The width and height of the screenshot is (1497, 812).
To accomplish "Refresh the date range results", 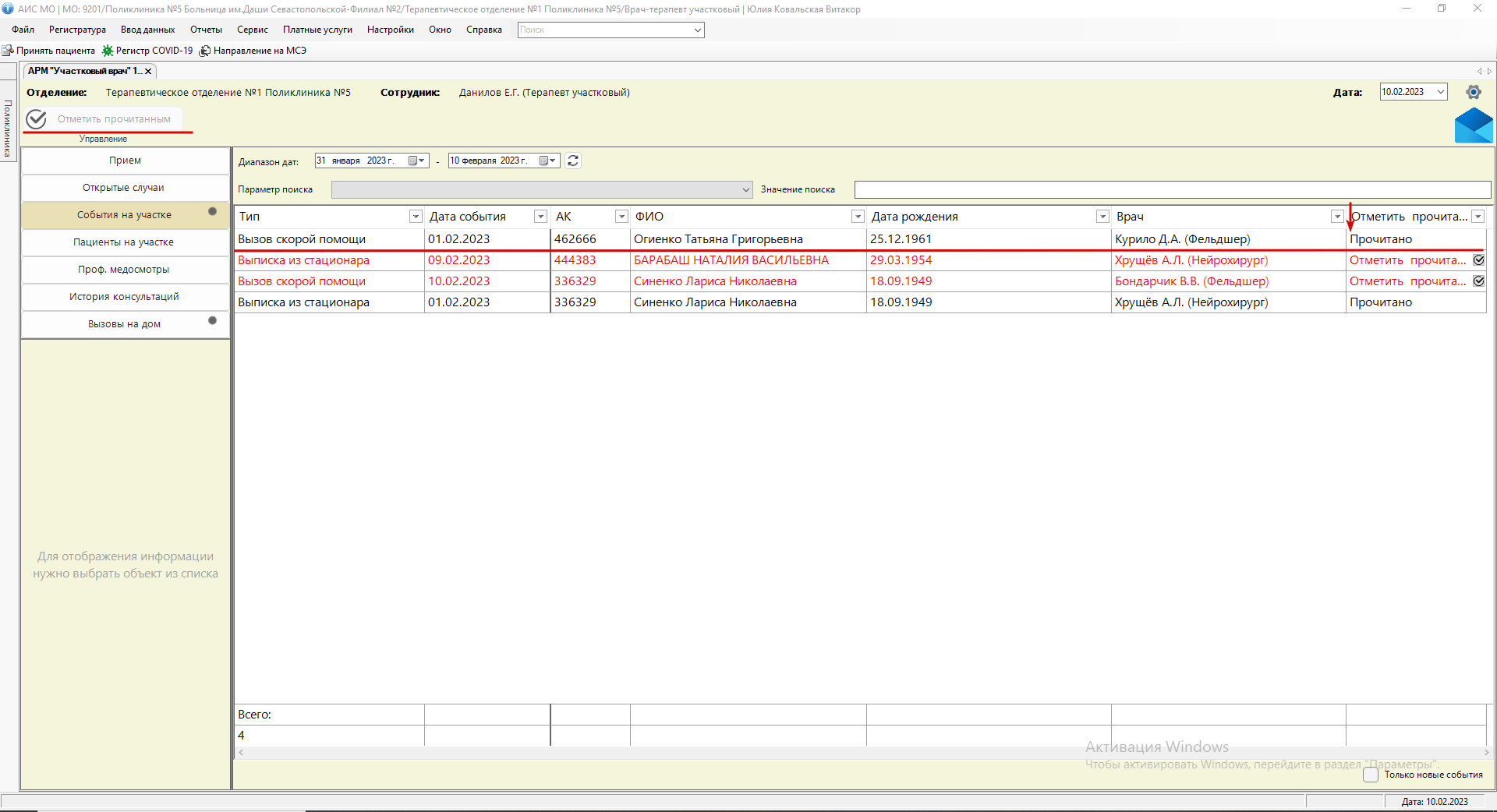I will coord(573,161).
